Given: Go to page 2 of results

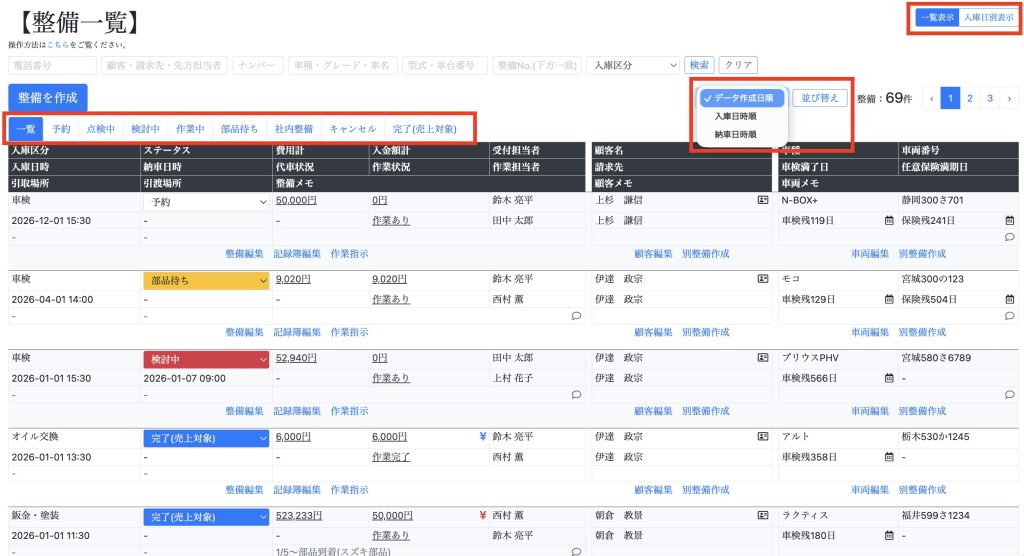Looking at the screenshot, I should pyautogui.click(x=969, y=98).
